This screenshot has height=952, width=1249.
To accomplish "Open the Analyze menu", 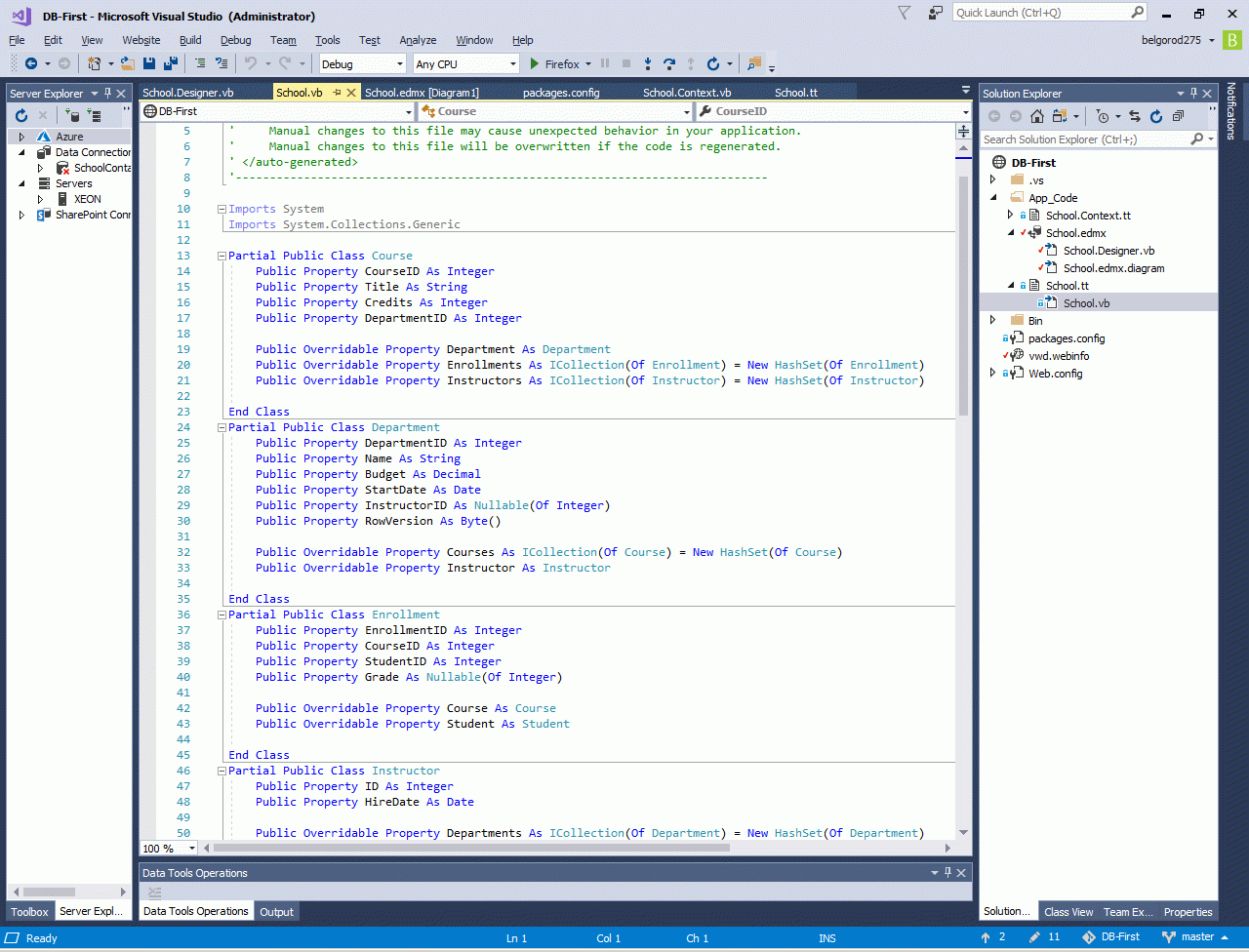I will (418, 40).
